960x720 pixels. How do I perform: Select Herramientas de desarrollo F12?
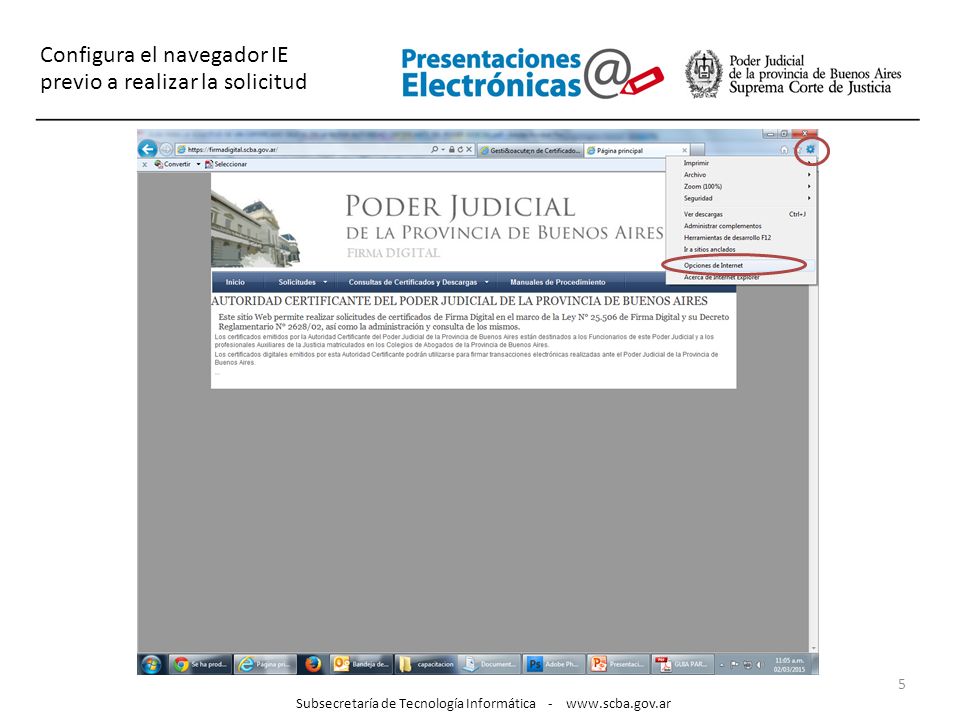(x=741, y=238)
